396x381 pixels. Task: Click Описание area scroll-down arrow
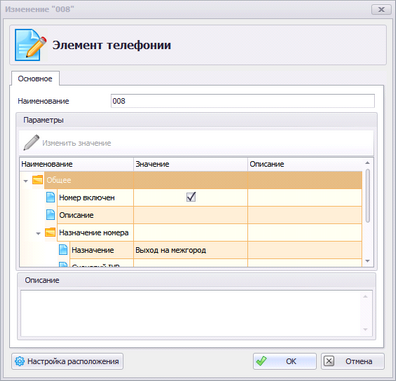[366, 330]
